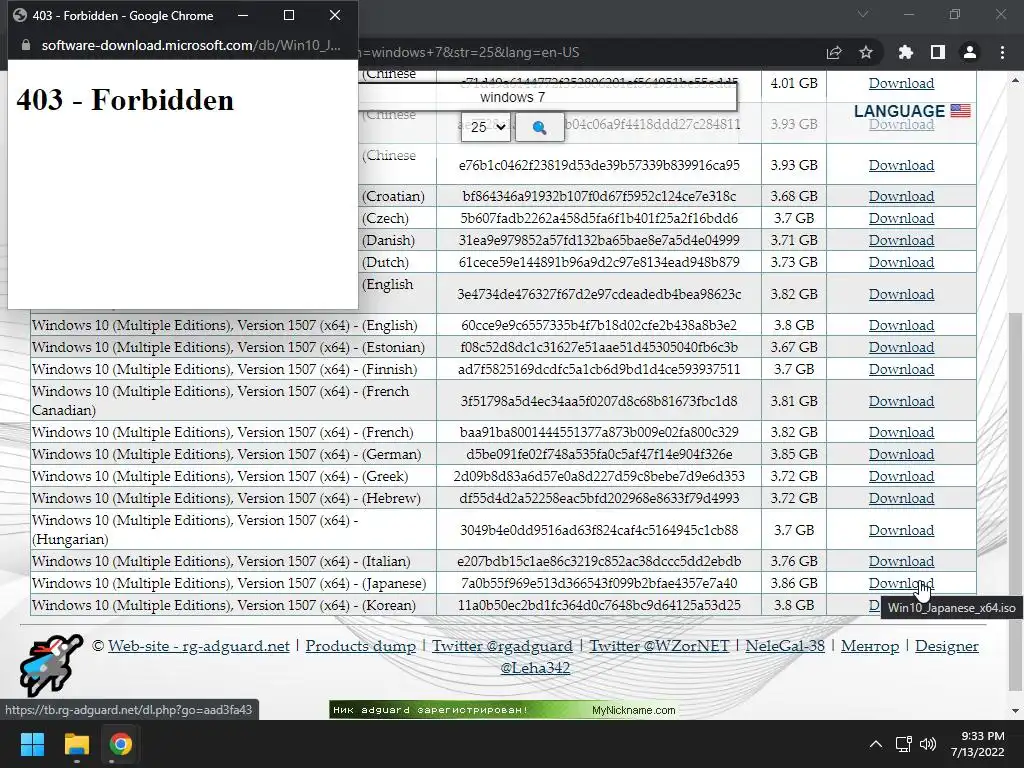Download the Greek x64 edition

[901, 476]
